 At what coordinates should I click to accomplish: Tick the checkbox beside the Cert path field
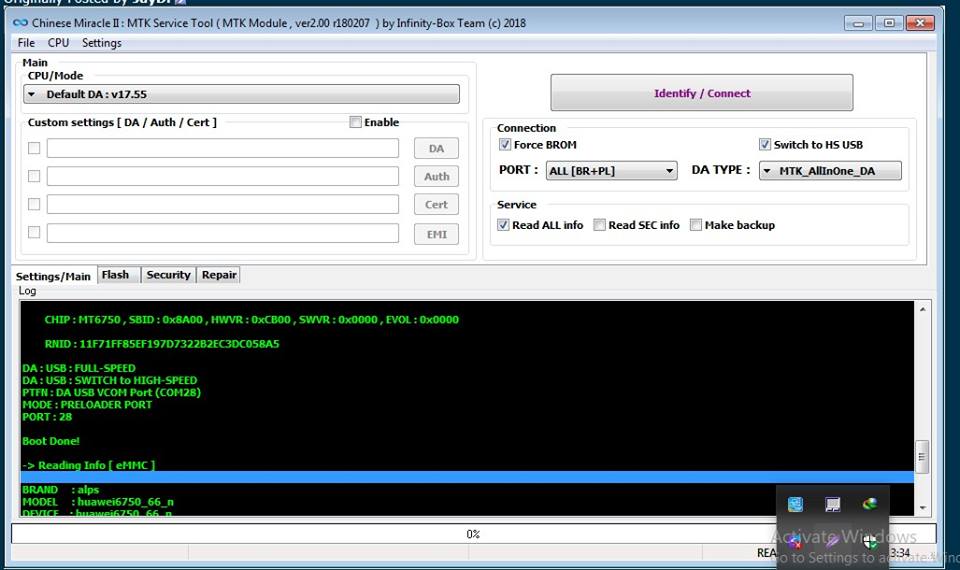pyautogui.click(x=34, y=204)
